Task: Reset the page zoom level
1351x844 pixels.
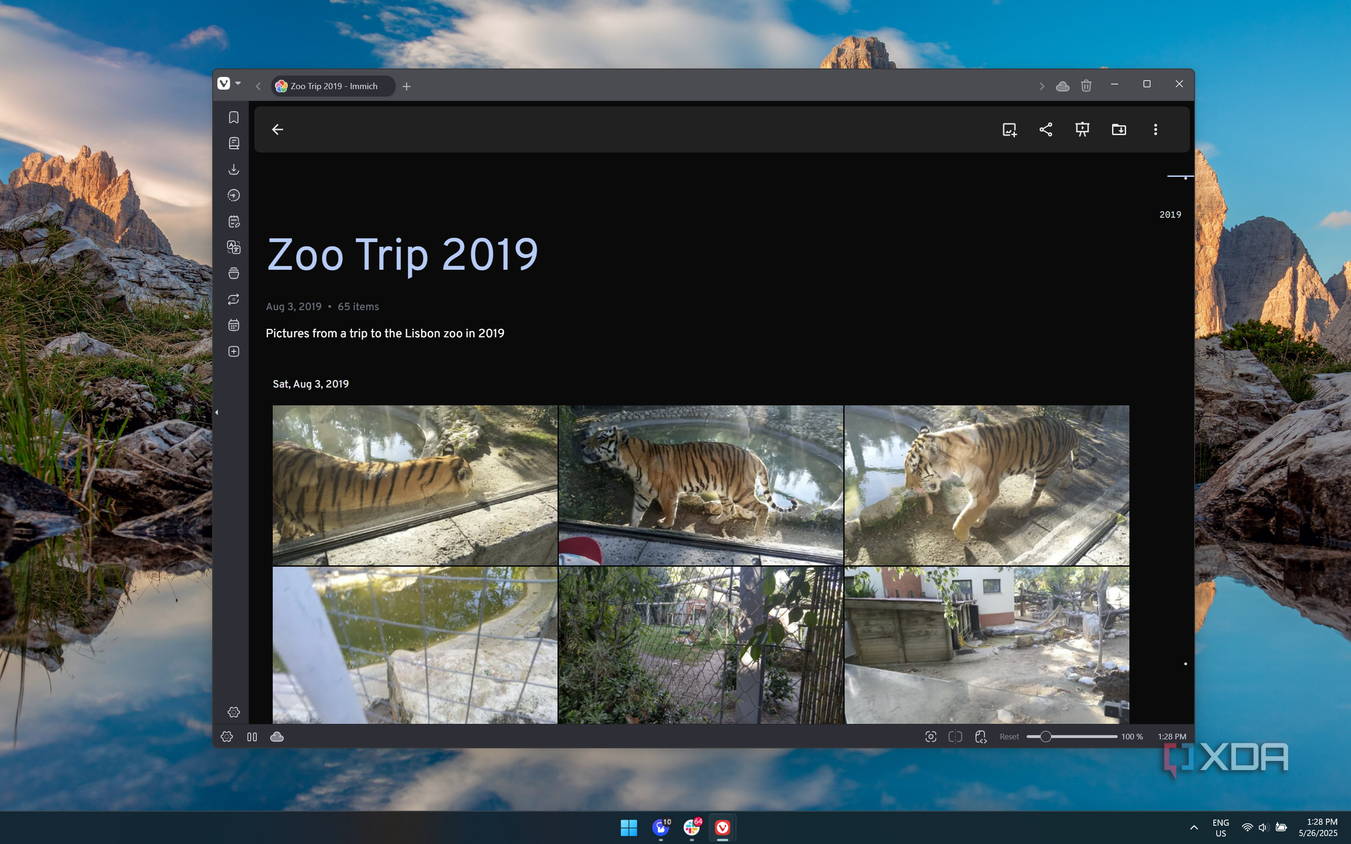Action: (x=1009, y=737)
